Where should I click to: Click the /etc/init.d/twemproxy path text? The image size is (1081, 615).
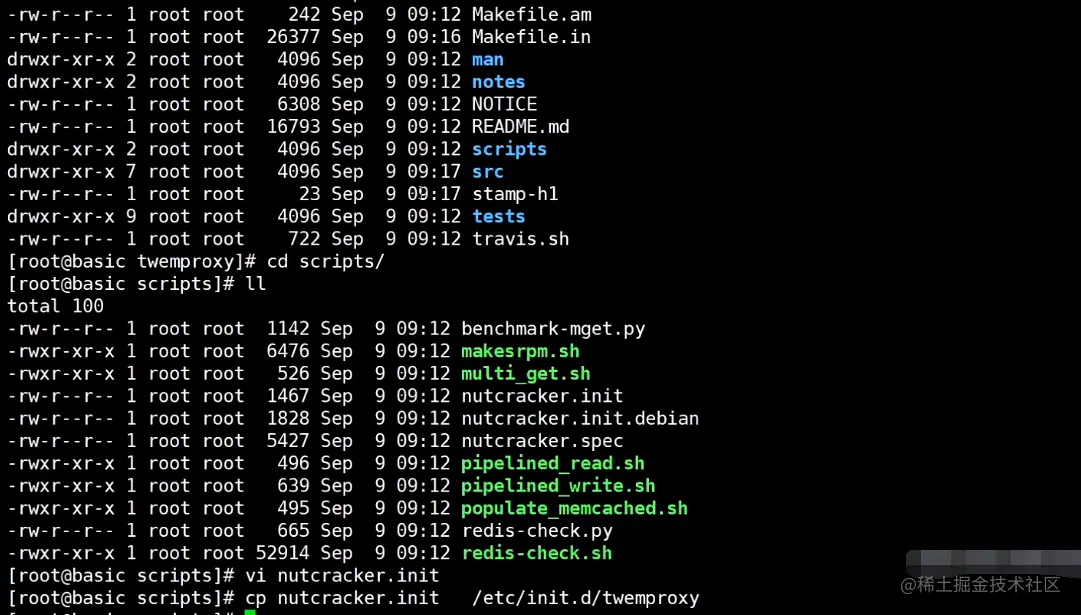(x=585, y=598)
